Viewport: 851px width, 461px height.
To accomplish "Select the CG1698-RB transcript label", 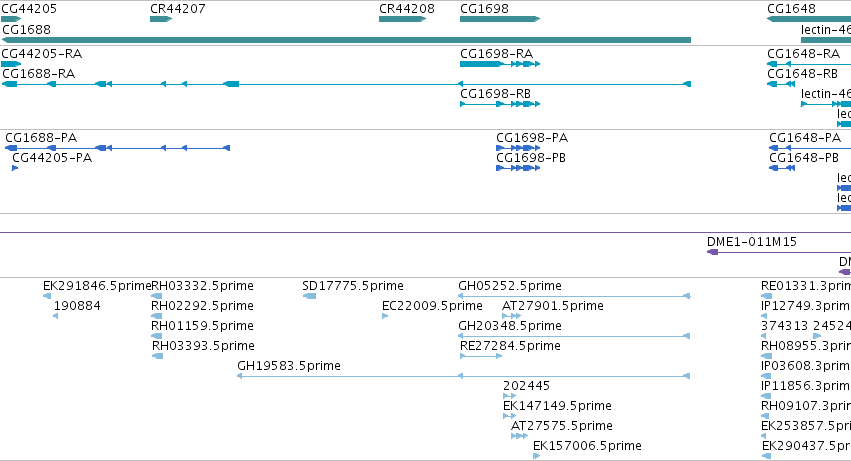I will (496, 94).
